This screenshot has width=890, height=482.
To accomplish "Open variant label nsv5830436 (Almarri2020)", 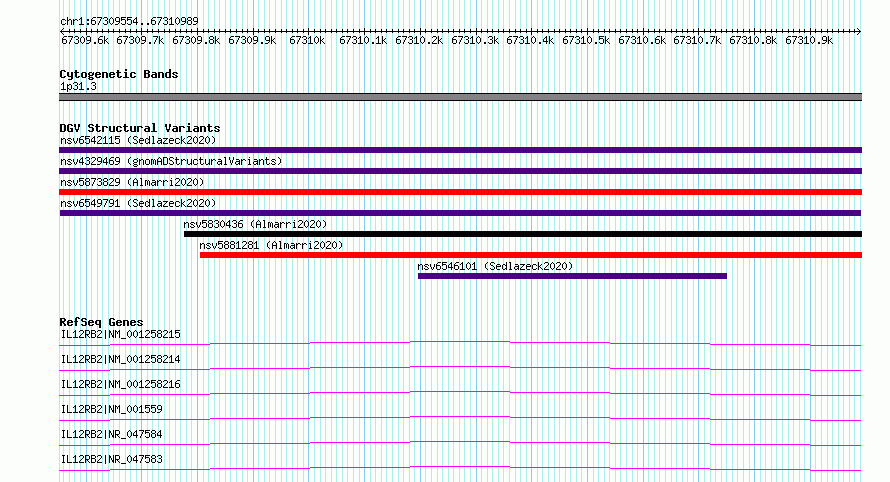I will pyautogui.click(x=255, y=224).
